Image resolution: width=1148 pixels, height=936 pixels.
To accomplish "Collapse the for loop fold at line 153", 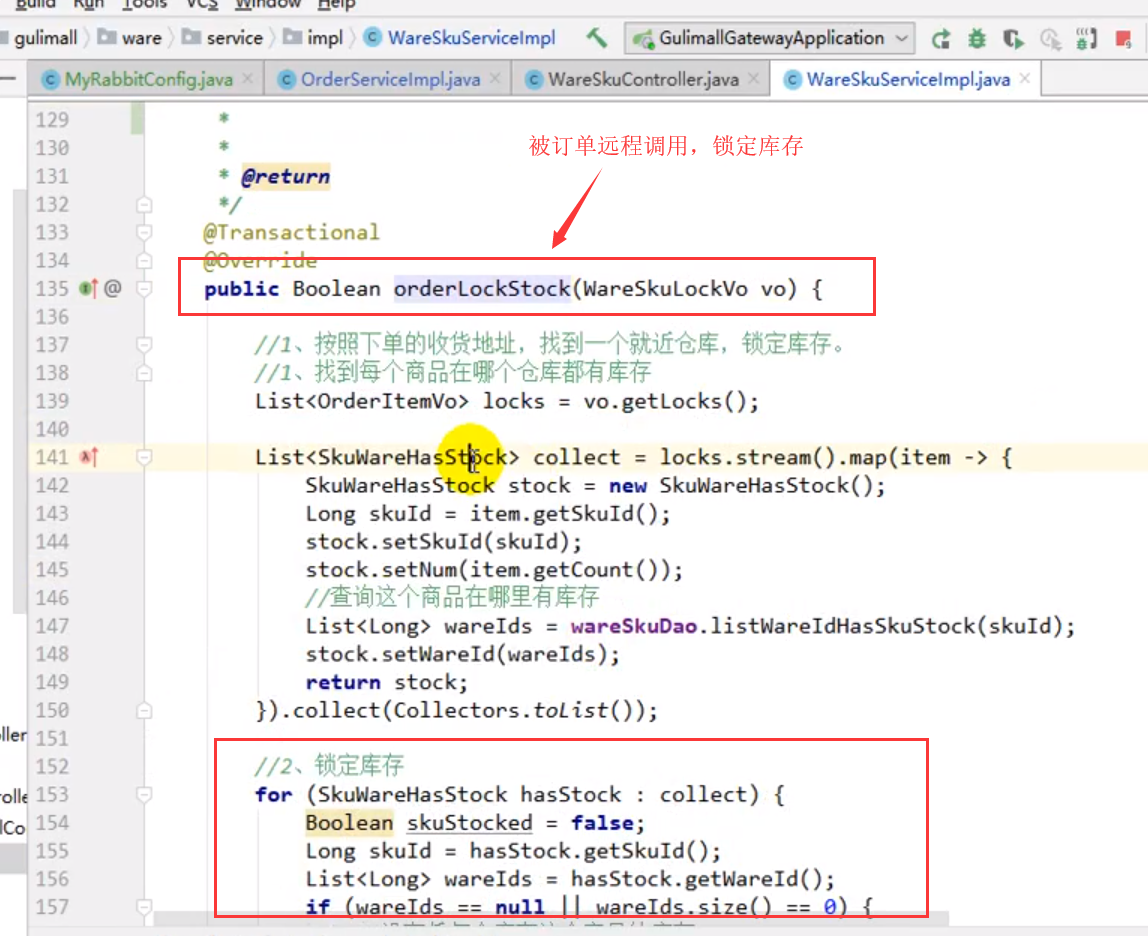I will pos(144,795).
